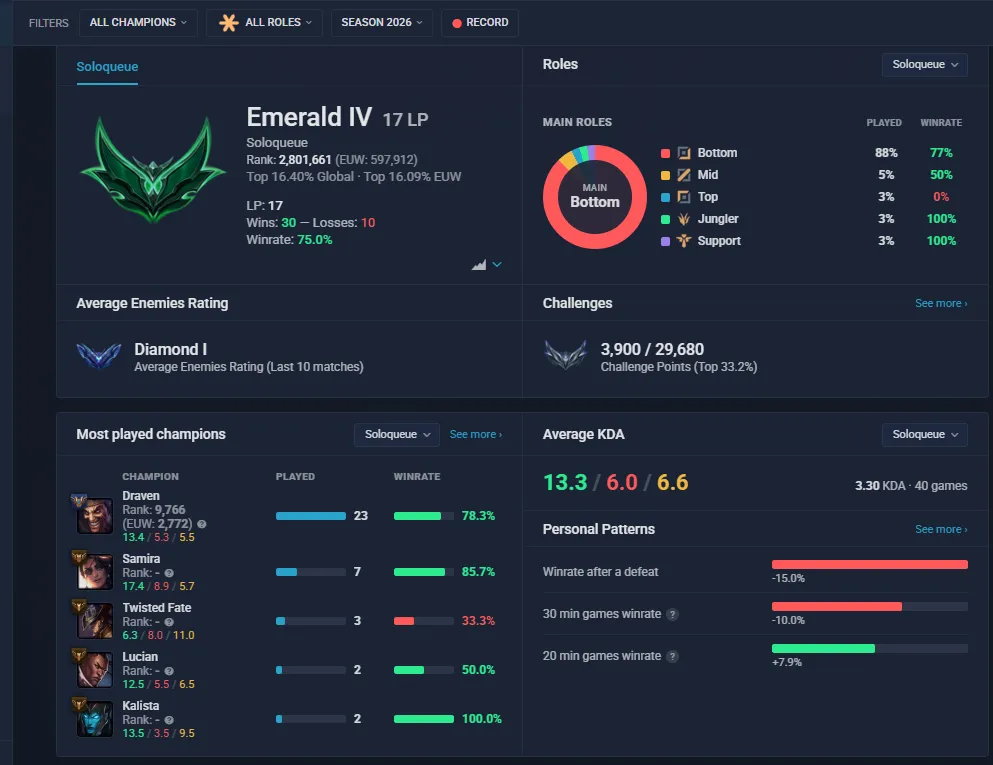Click the Lucian champion portrait

coord(94,669)
